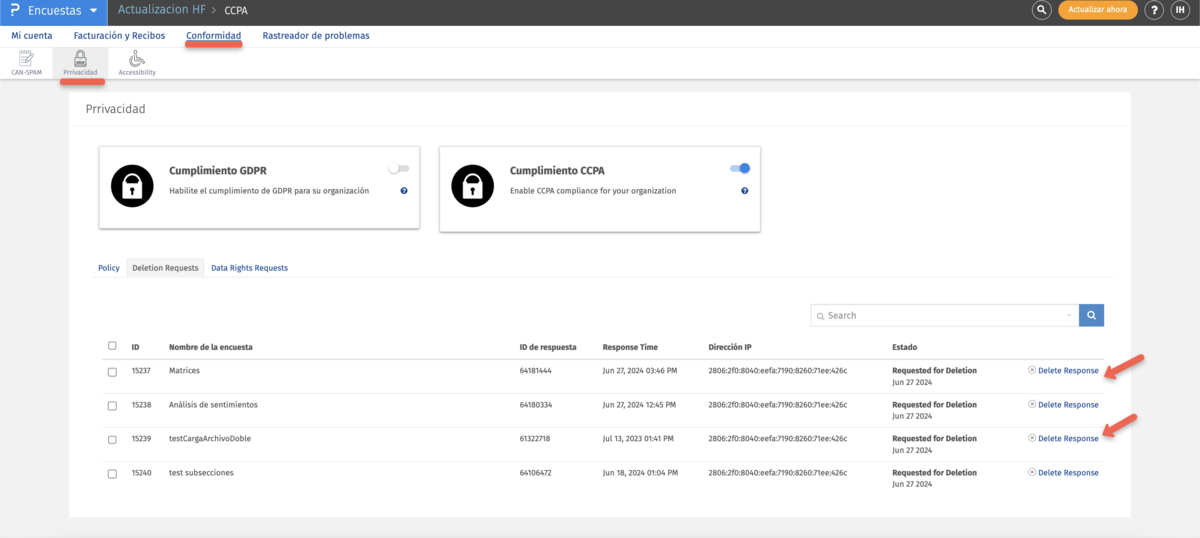Delete response for test subsecciones
The height and width of the screenshot is (538, 1200).
point(1067,473)
